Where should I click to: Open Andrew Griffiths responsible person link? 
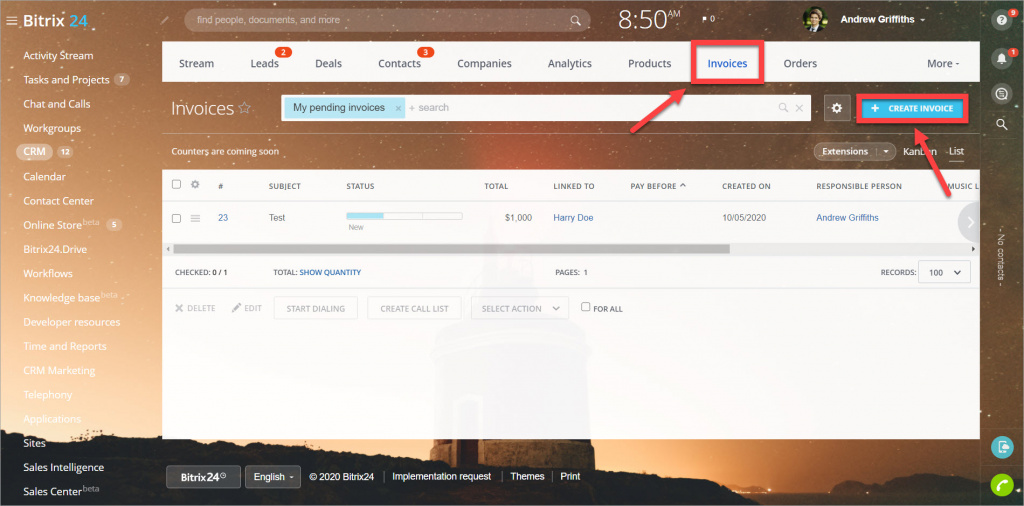pos(847,218)
